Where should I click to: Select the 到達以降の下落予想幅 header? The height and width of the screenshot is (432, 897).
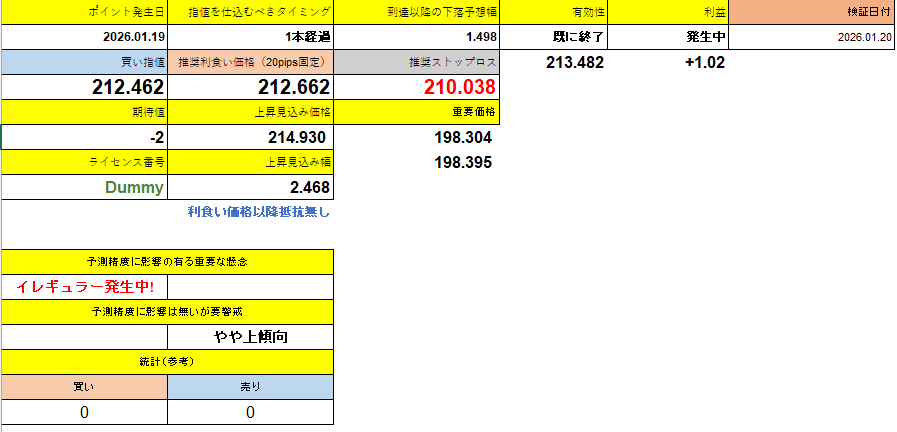tap(416, 12)
